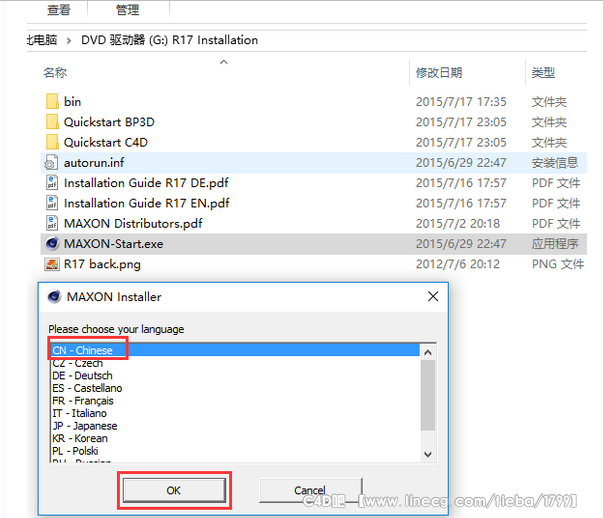Click the language list scrollbar thumb
Viewport: 603px width, 518px height.
(428, 395)
